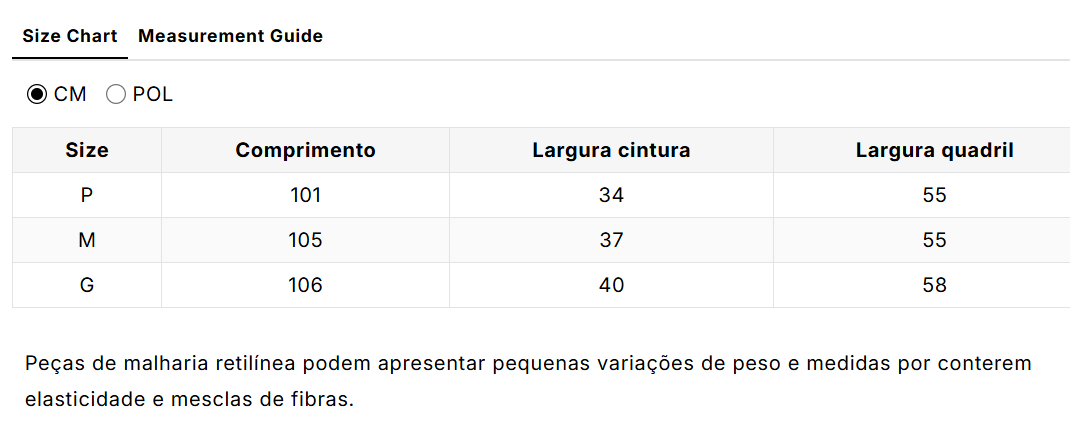Image resolution: width=1070 pixels, height=436 pixels.
Task: Select the CM unit radio button
Action: pyautogui.click(x=37, y=95)
